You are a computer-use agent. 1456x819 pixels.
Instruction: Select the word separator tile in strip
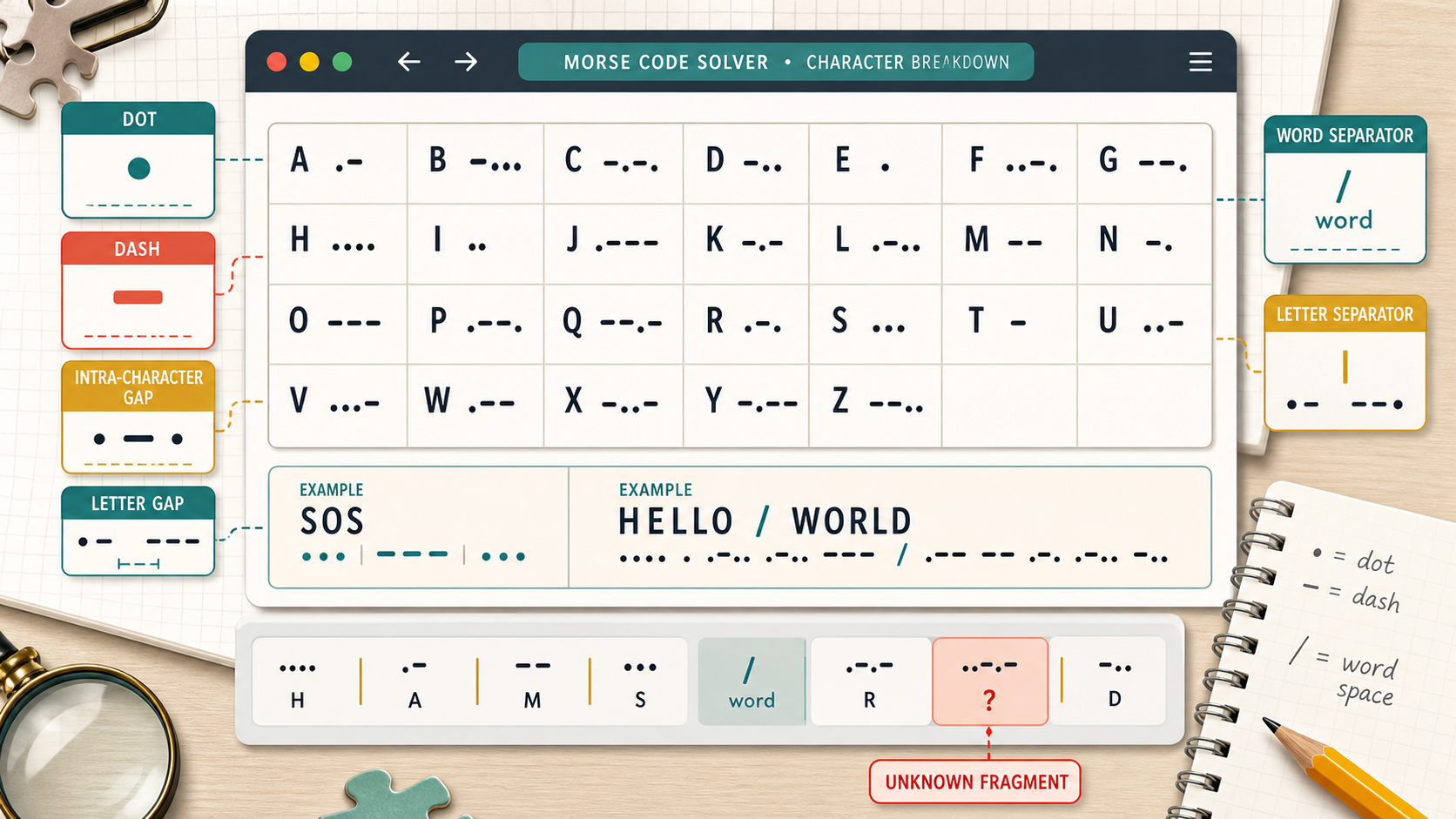point(752,682)
